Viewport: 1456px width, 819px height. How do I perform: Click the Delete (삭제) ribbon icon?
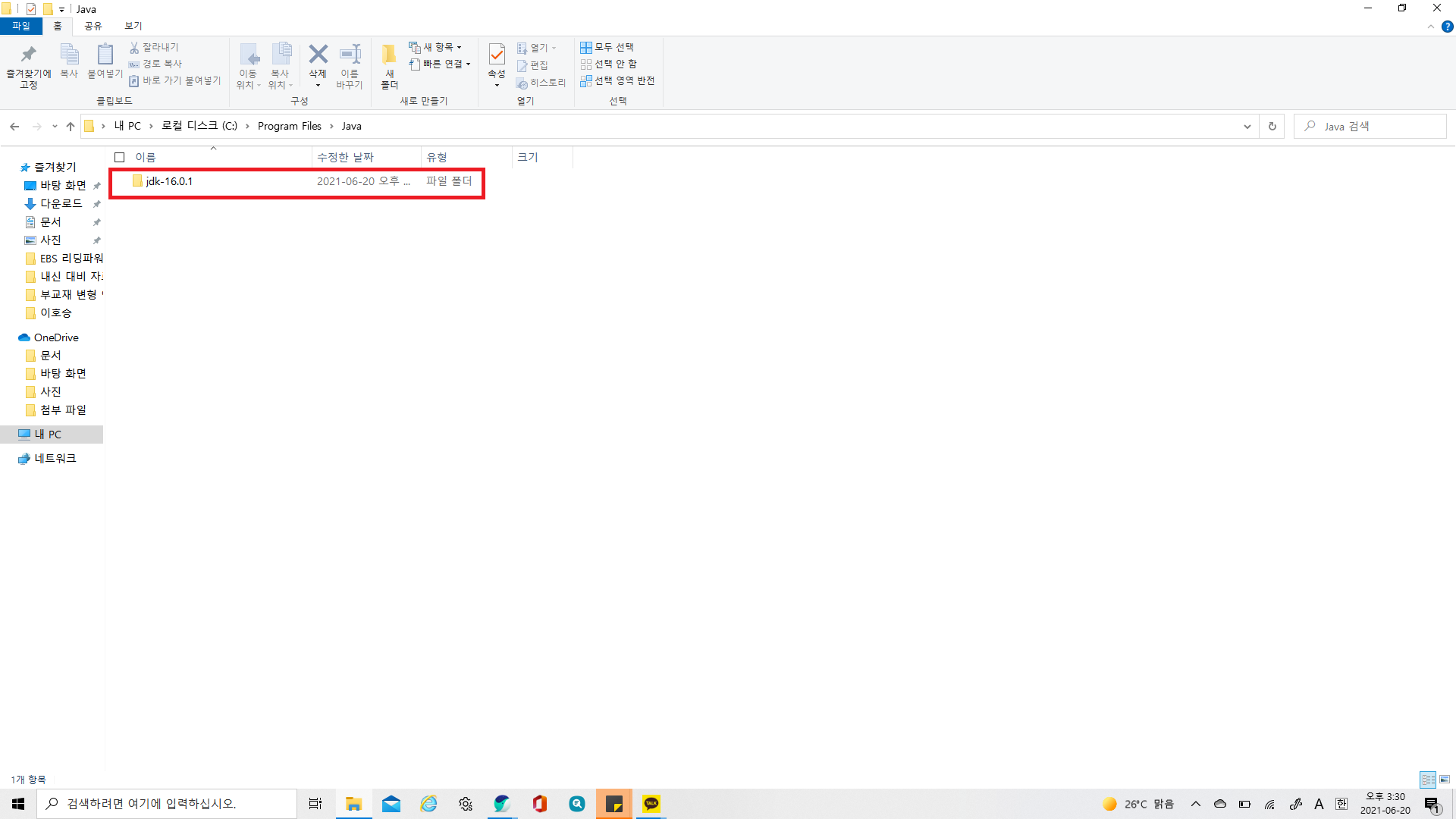point(318,55)
